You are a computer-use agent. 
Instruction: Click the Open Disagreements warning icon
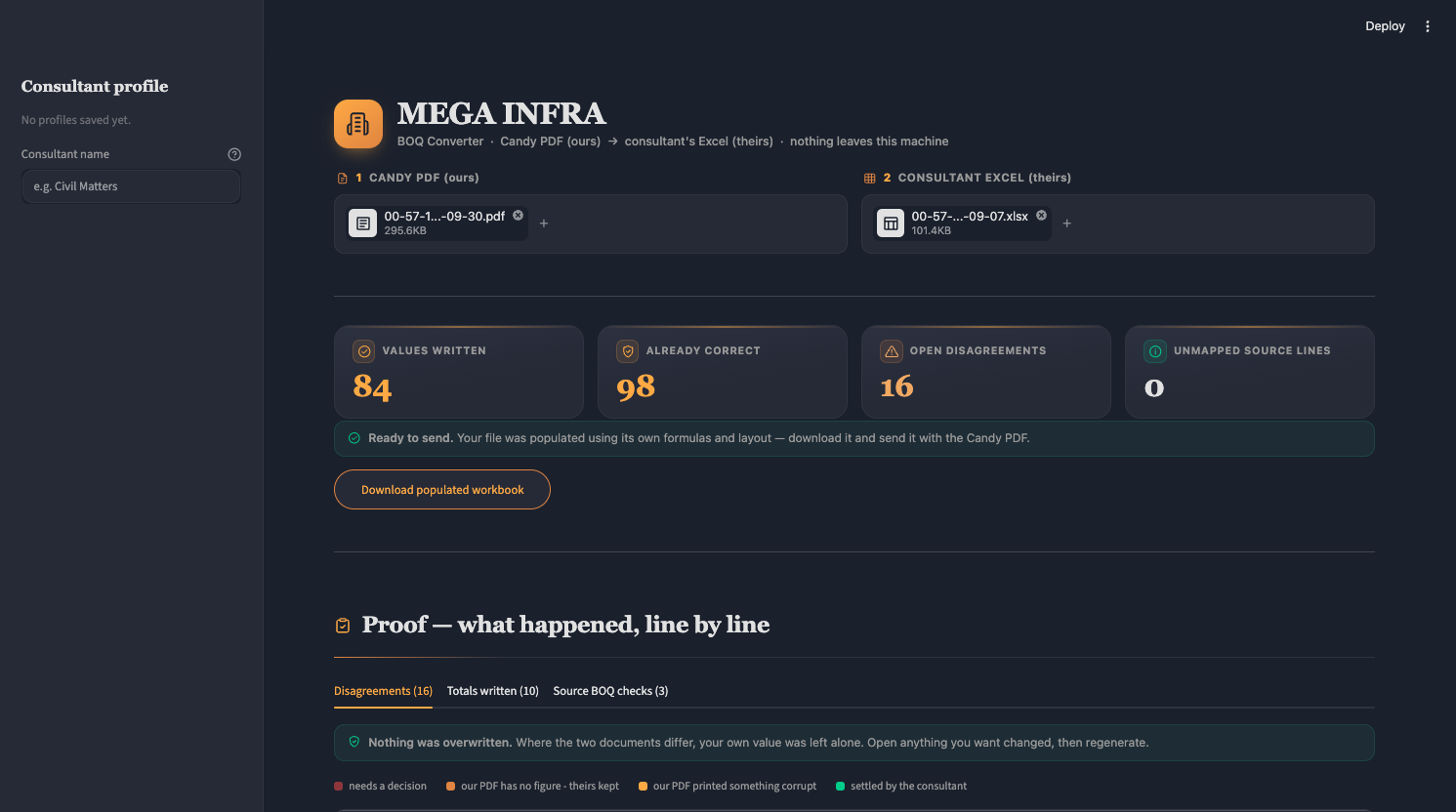tap(892, 351)
